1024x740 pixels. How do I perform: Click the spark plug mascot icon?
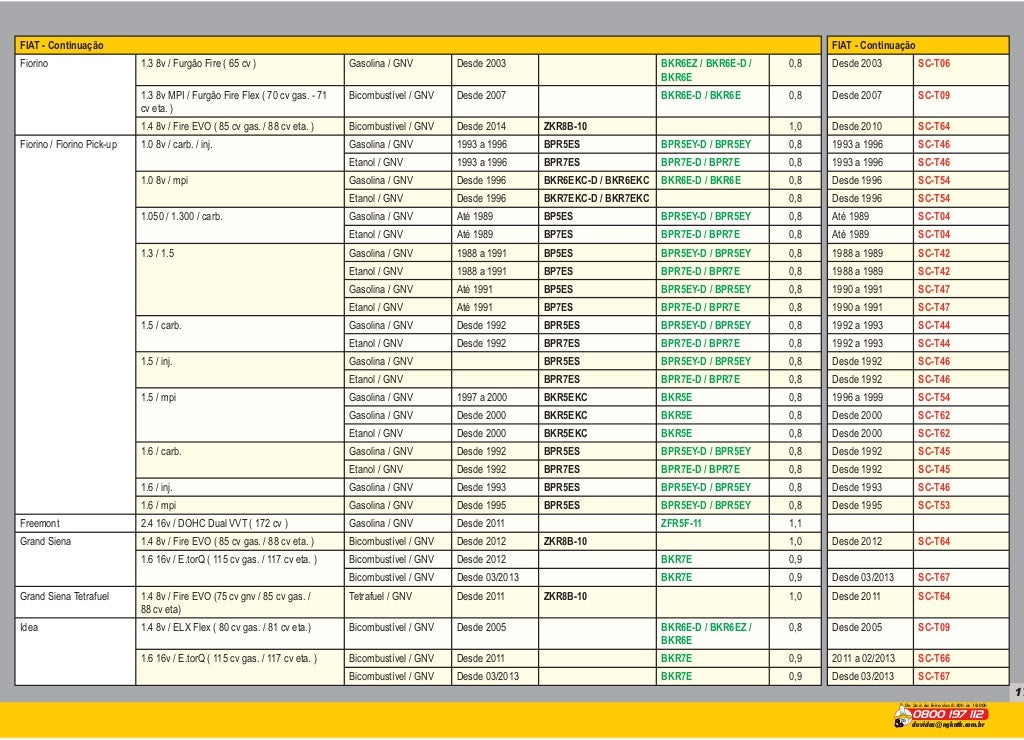tap(902, 717)
